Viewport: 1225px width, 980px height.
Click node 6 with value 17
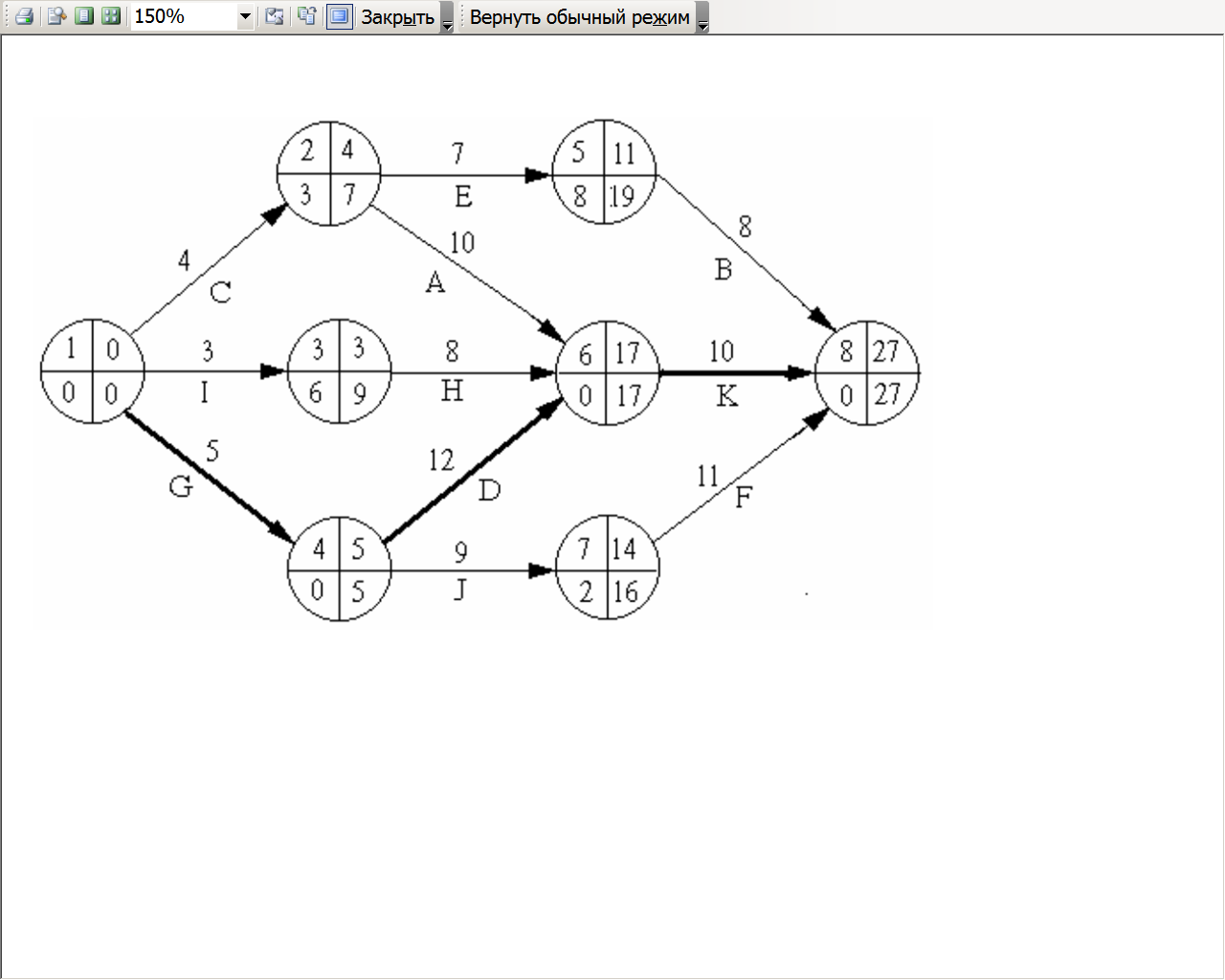click(x=608, y=373)
